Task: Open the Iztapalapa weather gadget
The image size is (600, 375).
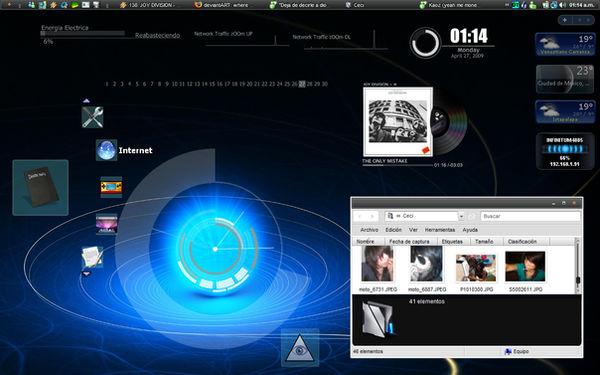Action: pyautogui.click(x=565, y=112)
